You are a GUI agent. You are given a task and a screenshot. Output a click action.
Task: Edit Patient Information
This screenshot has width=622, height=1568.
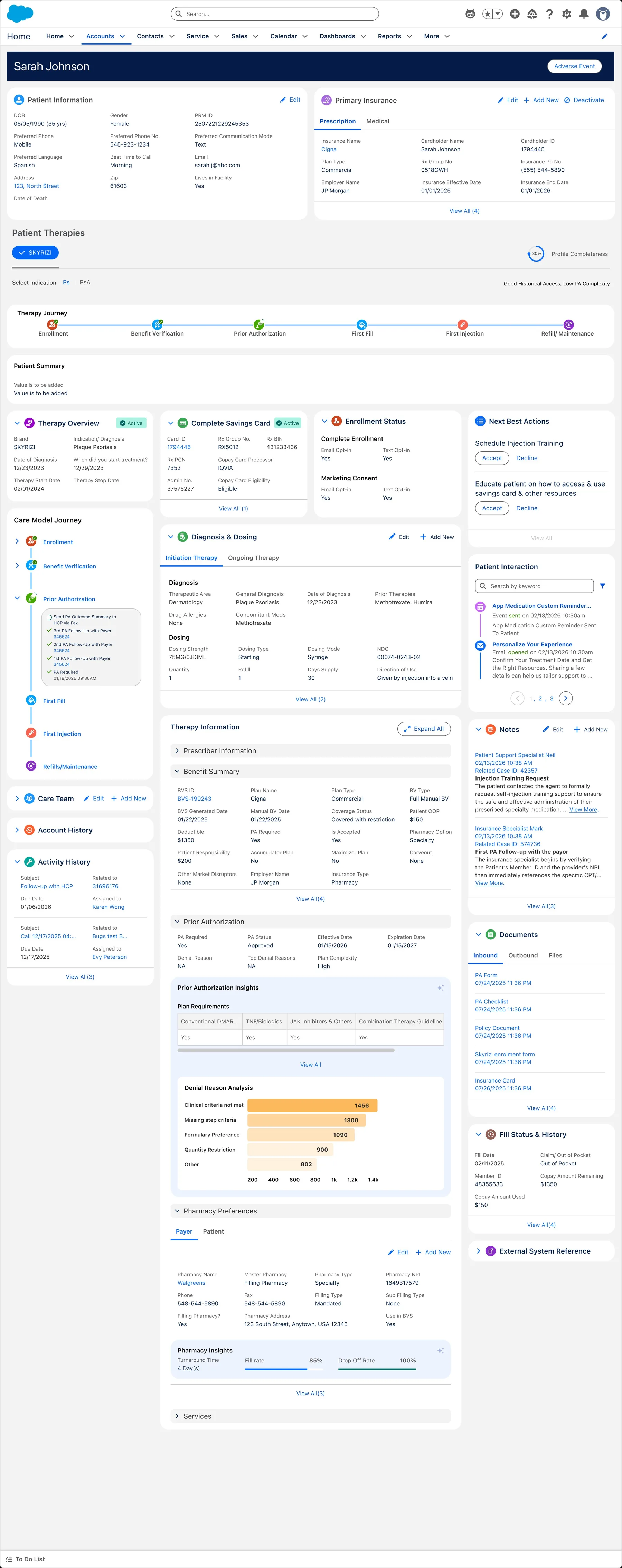tap(290, 100)
